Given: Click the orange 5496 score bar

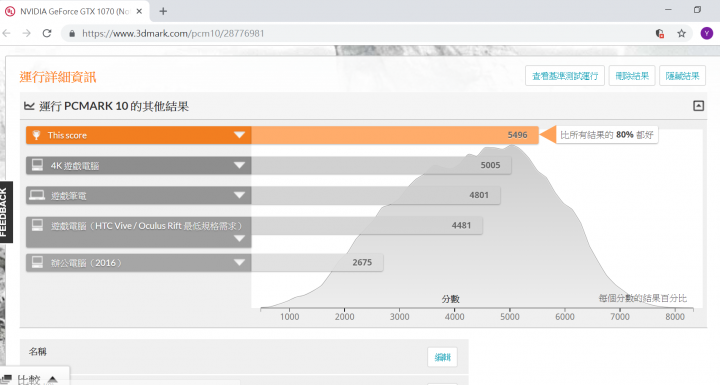Looking at the screenshot, I should [394, 135].
